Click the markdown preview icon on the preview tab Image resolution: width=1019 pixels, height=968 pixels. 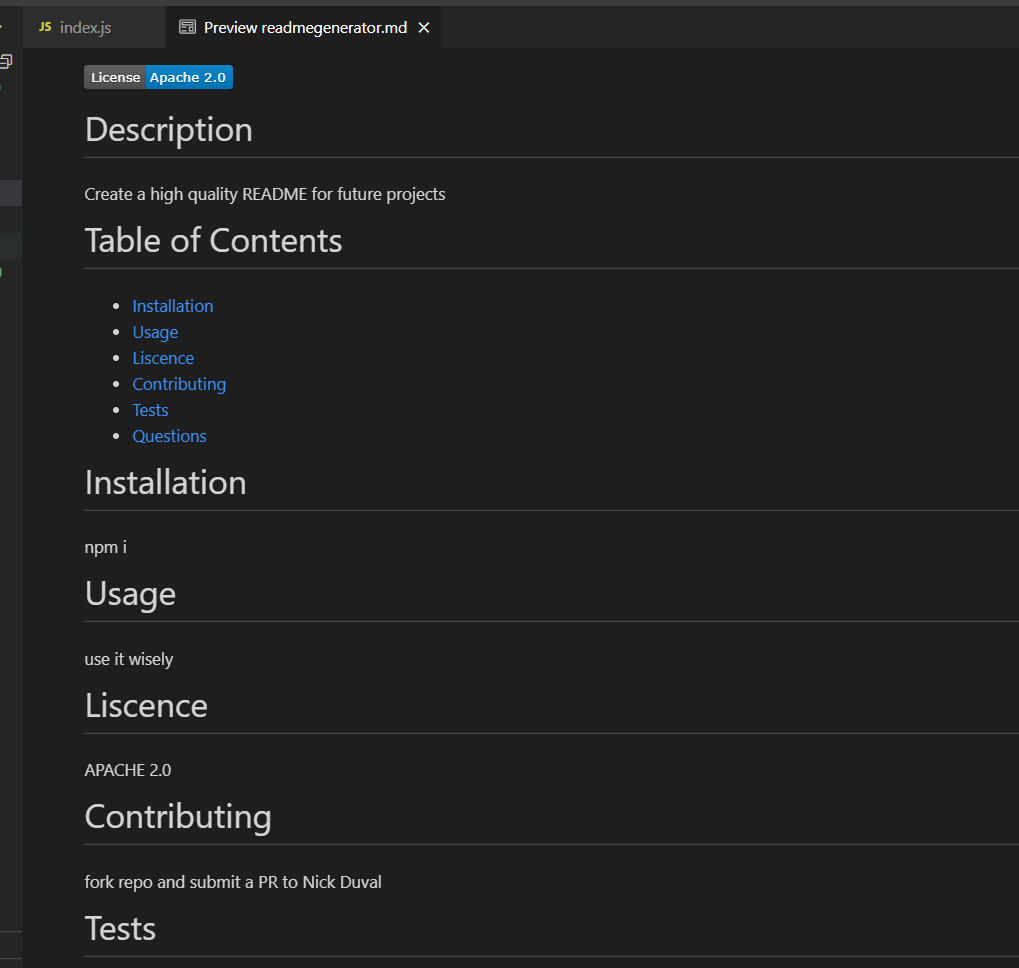188,27
